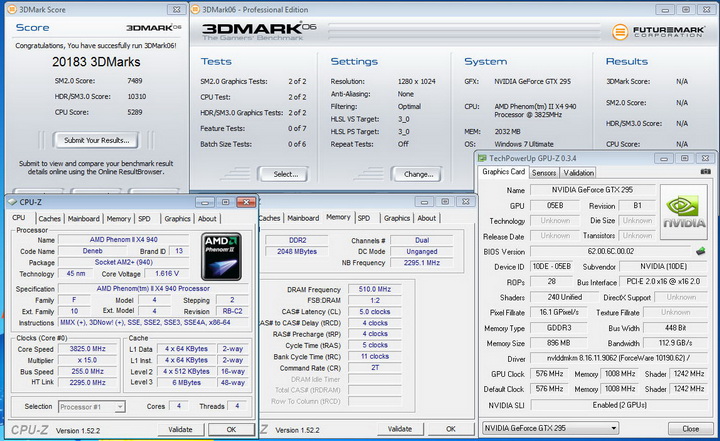Viewport: 720px width, 441px height.
Task: Click the GPU-Z title bar icon
Action: [482, 158]
